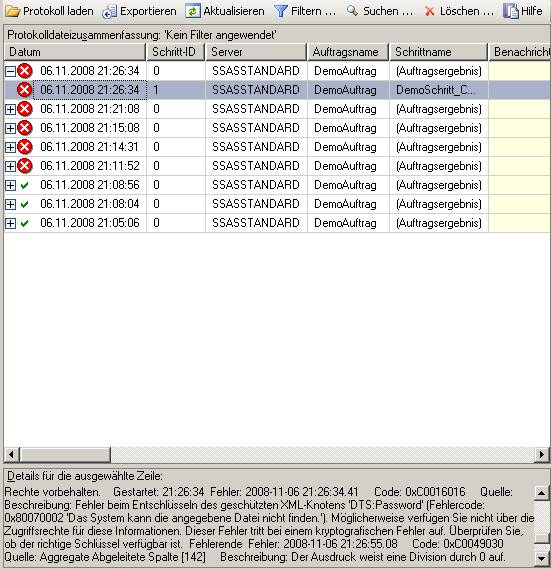Click the horizontal scrollbar right arrow

pos(542,454)
